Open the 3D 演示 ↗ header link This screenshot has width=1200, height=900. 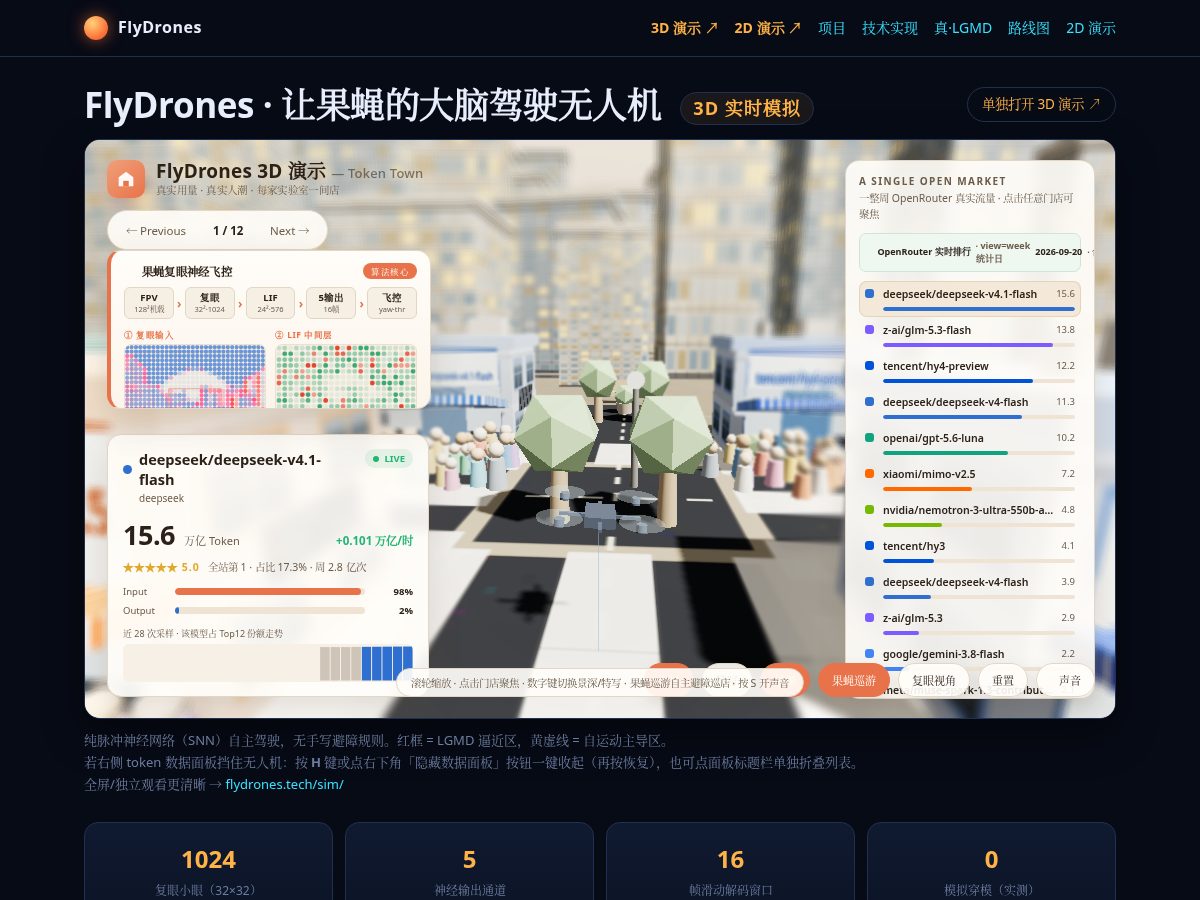(x=684, y=28)
